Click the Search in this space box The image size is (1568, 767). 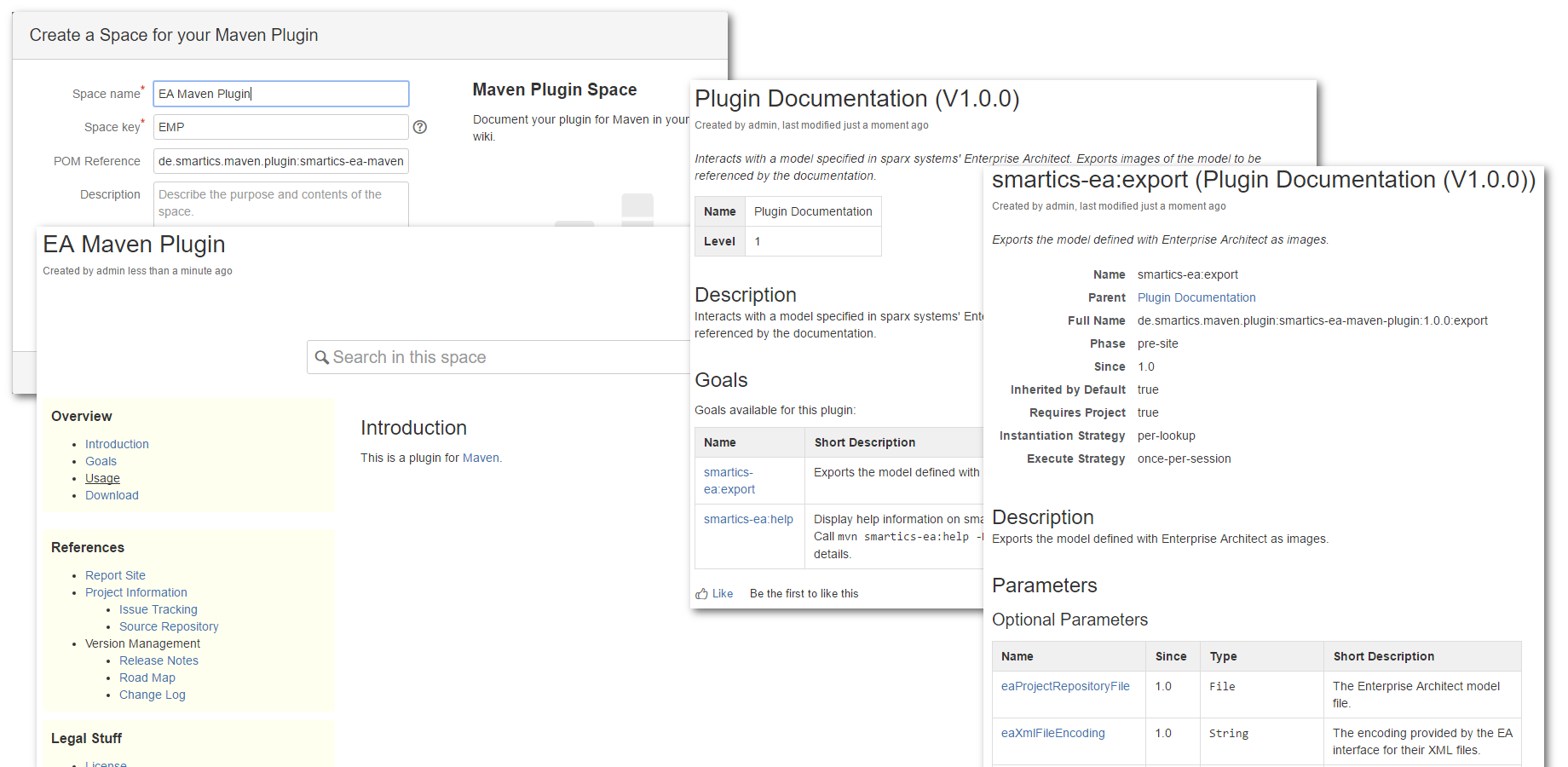point(503,358)
